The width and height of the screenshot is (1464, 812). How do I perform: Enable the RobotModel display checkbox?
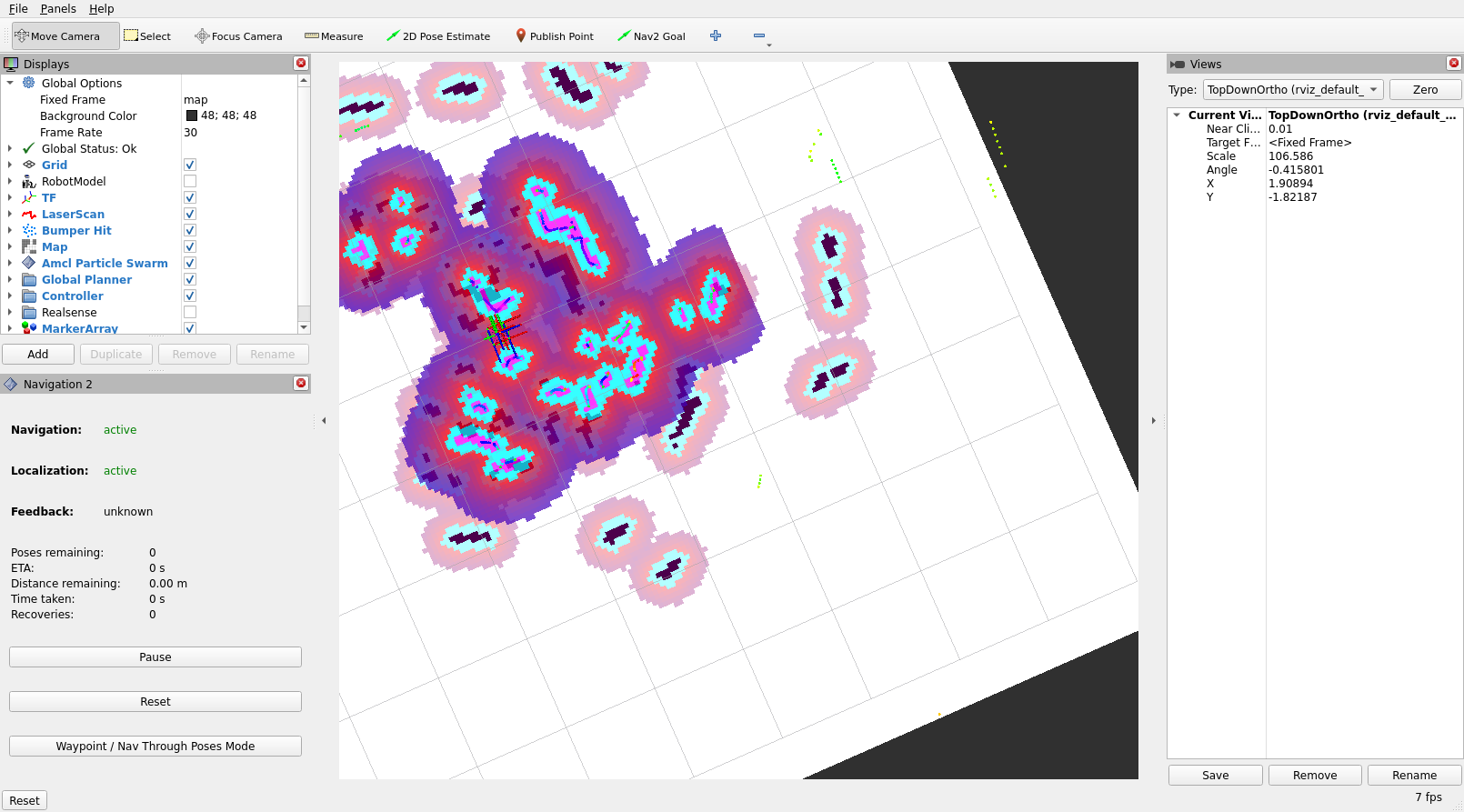click(190, 182)
